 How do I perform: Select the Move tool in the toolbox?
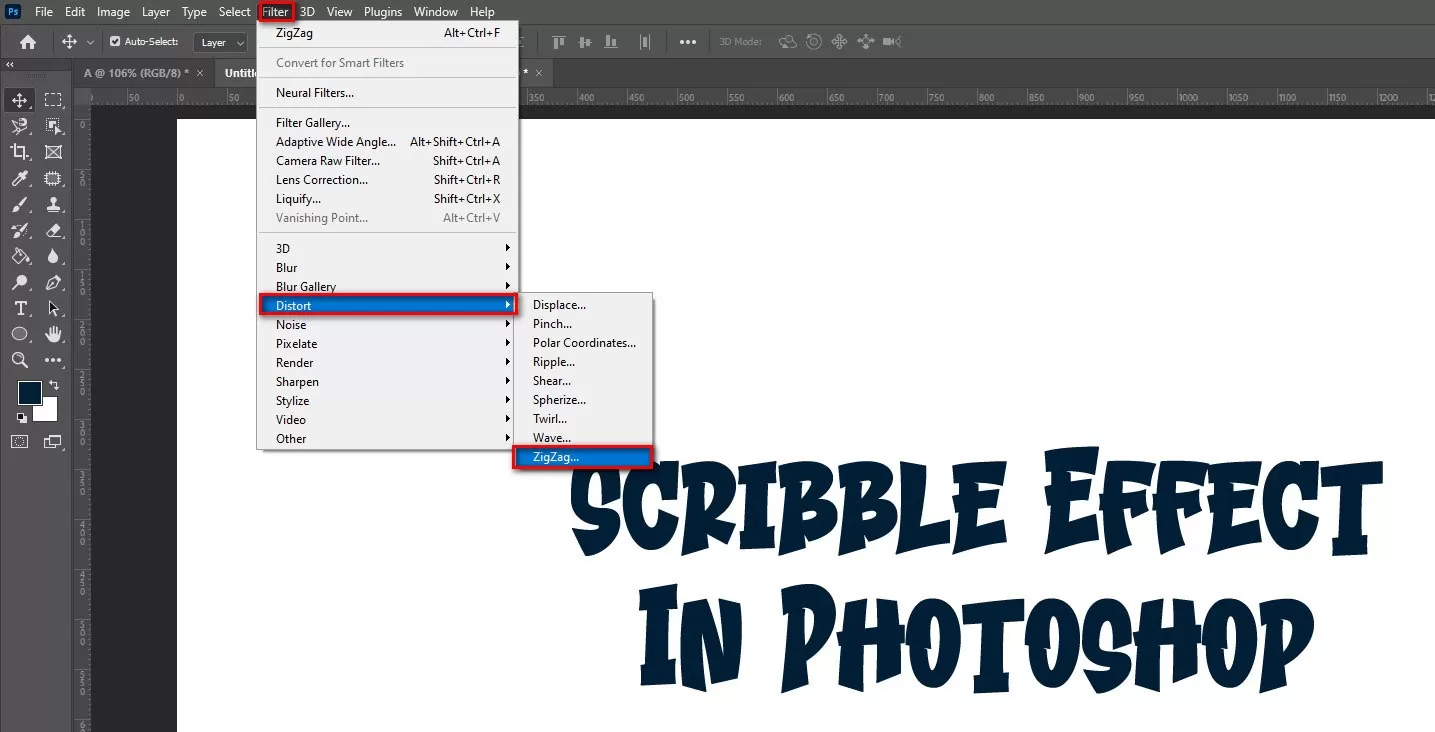coord(19,100)
